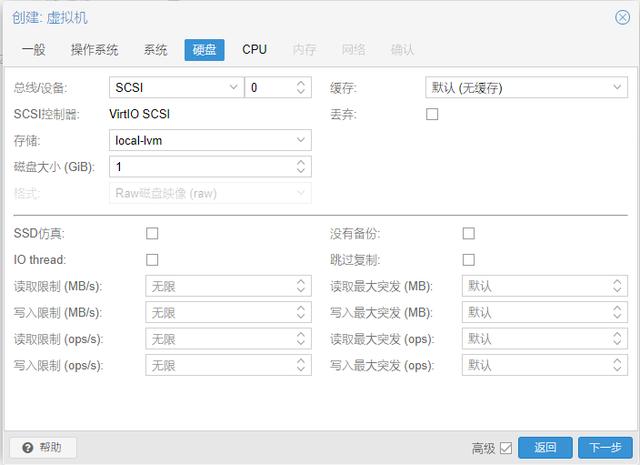Open the 确认 tab
This screenshot has height=465, width=640.
[402, 50]
